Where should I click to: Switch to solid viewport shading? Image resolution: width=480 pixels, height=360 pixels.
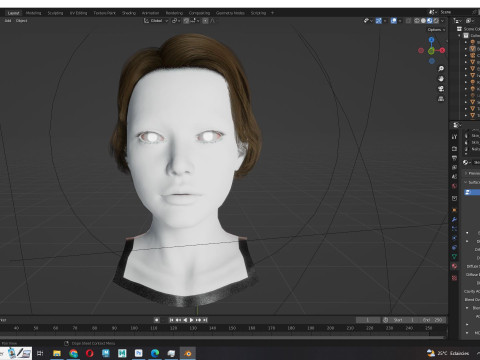click(423, 21)
